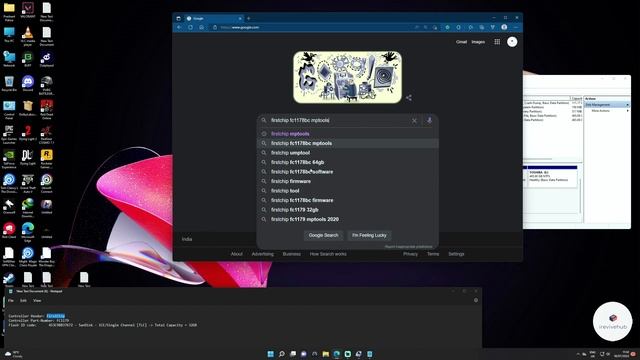Open Notepad File menu
The width and height of the screenshot is (640, 360).
[x=11, y=300]
